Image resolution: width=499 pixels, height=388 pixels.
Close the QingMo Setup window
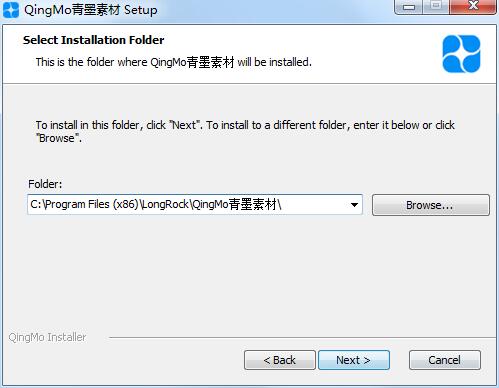(x=473, y=7)
